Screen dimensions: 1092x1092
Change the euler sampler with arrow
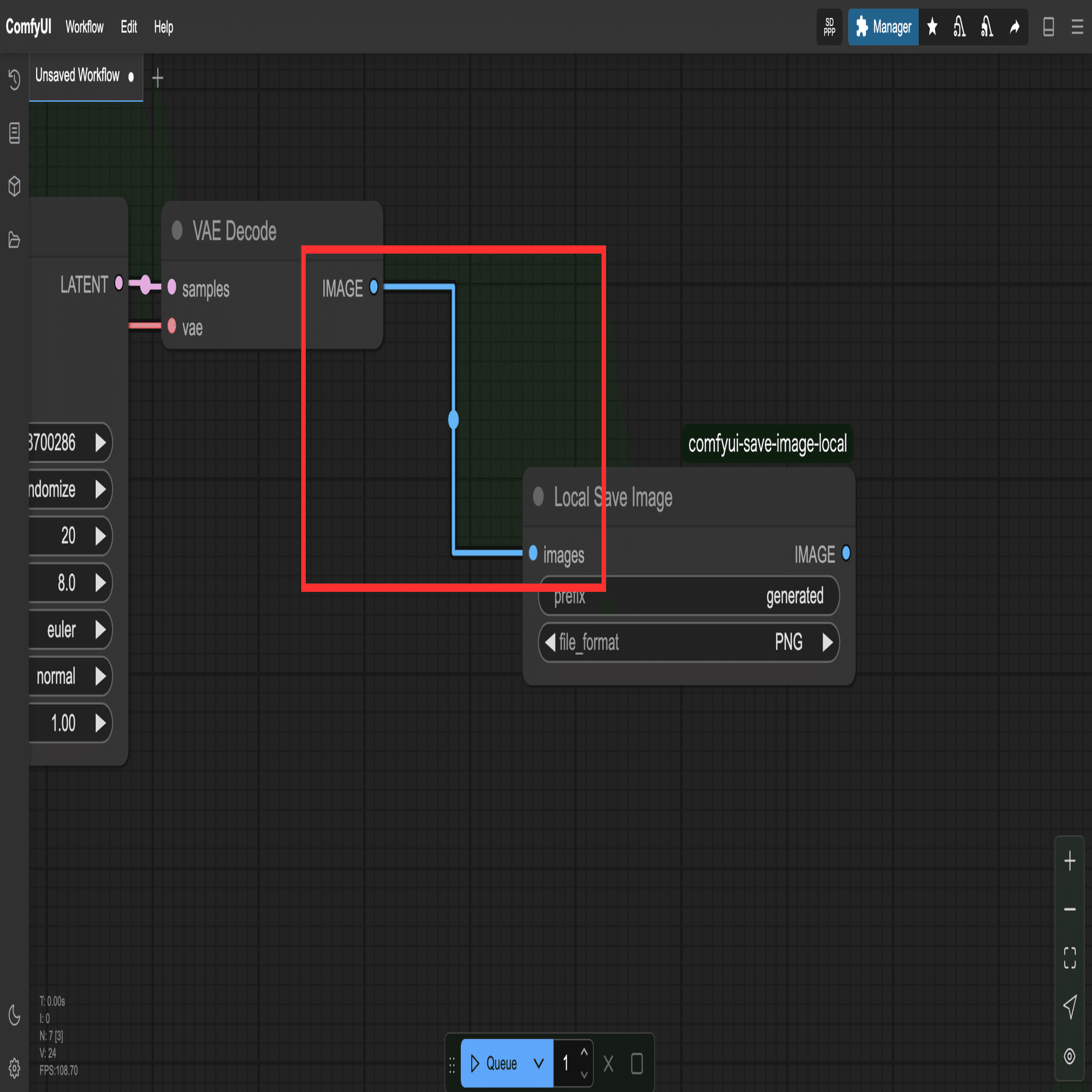coord(100,629)
